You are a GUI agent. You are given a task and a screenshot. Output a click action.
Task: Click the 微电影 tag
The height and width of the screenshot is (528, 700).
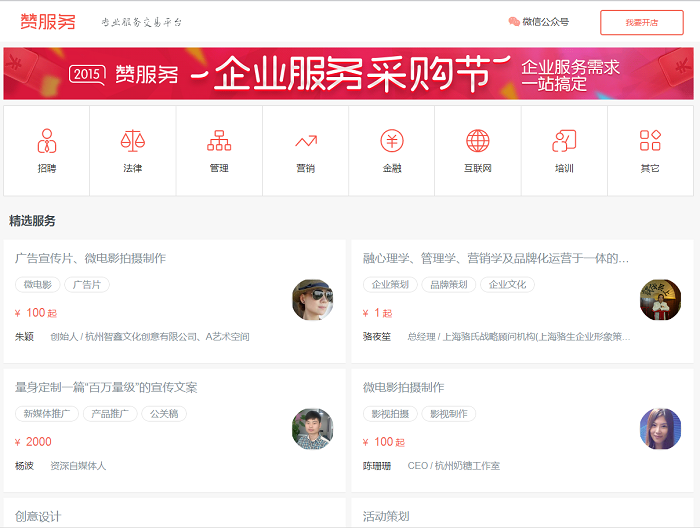tap(38, 285)
